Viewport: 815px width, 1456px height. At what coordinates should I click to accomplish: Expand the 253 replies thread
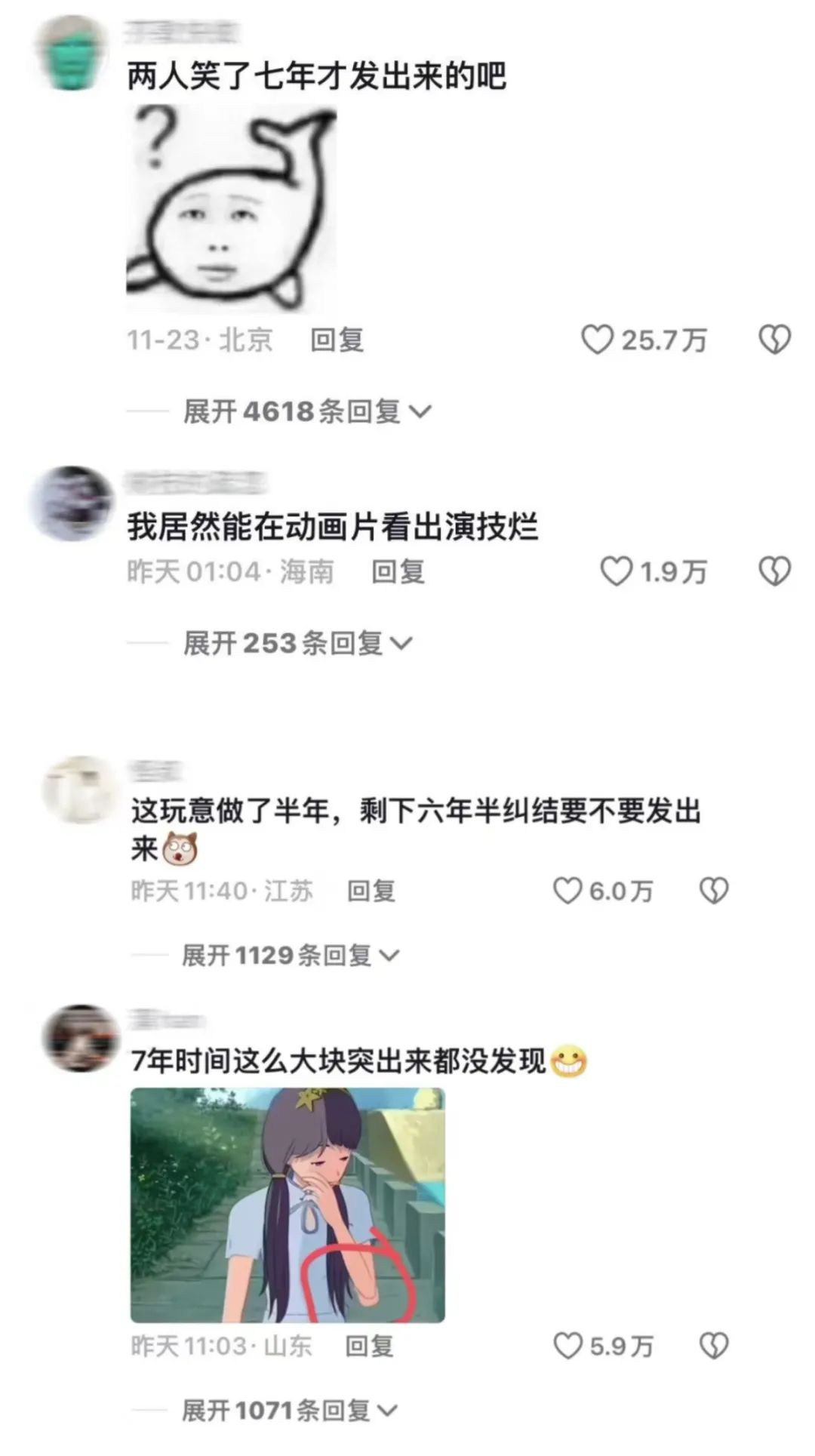click(x=298, y=643)
